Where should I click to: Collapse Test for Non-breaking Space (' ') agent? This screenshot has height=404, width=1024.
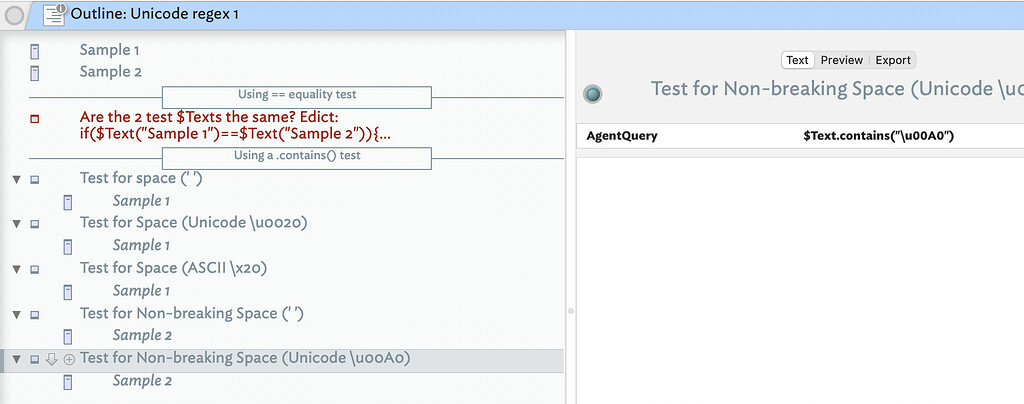(16, 314)
